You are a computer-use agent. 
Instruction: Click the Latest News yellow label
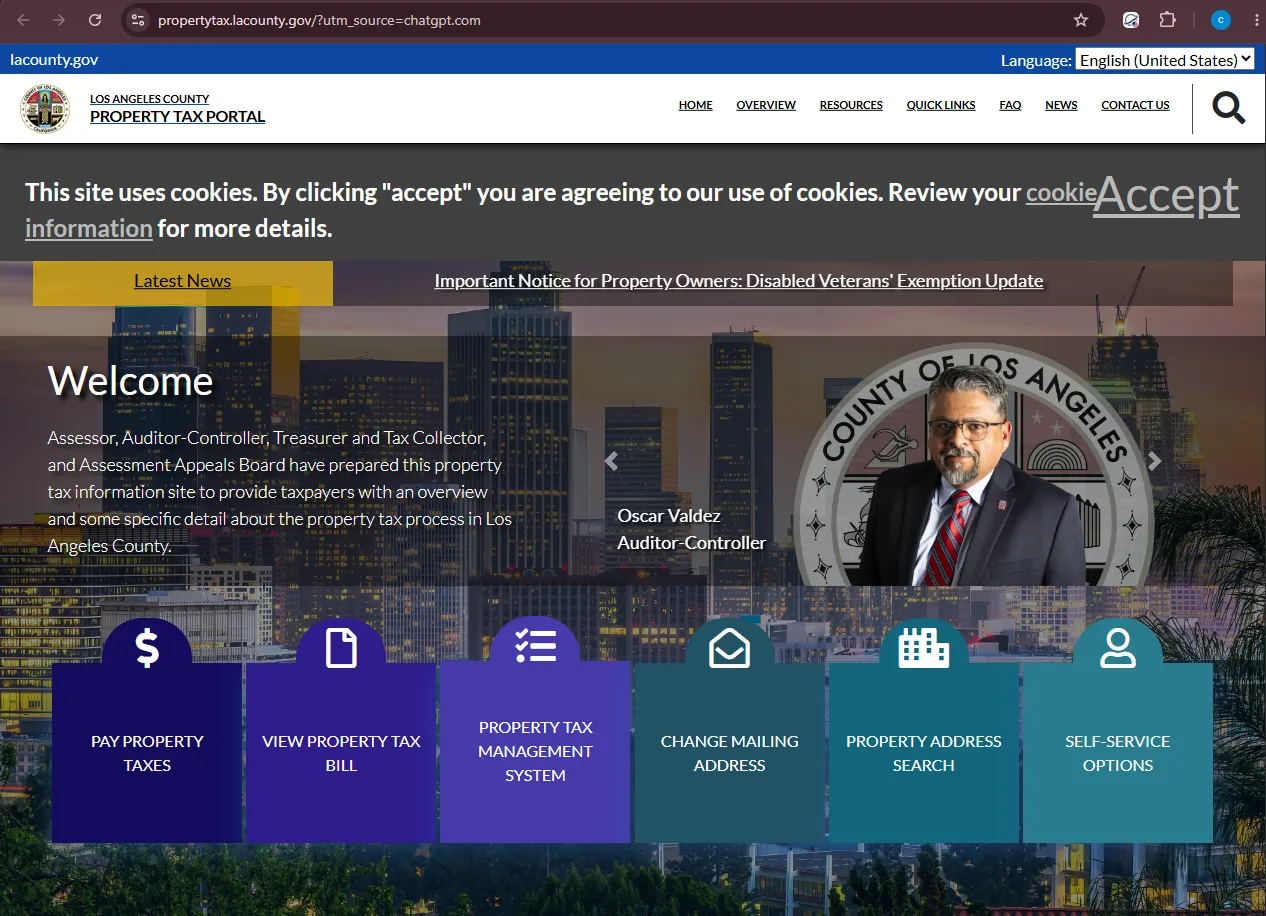coord(183,282)
